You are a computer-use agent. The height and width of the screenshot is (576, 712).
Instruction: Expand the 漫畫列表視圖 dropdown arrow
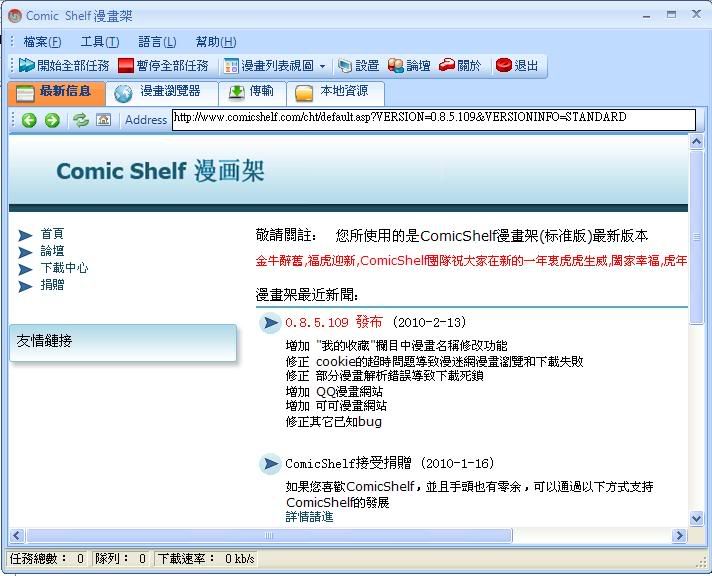(x=323, y=67)
